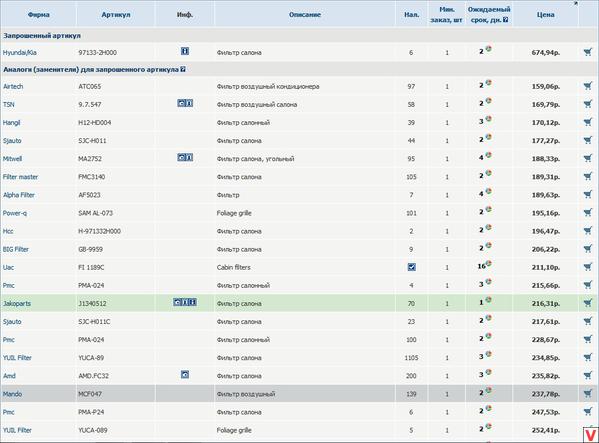Add Hangil H12-HD004 to the cart

(588, 122)
